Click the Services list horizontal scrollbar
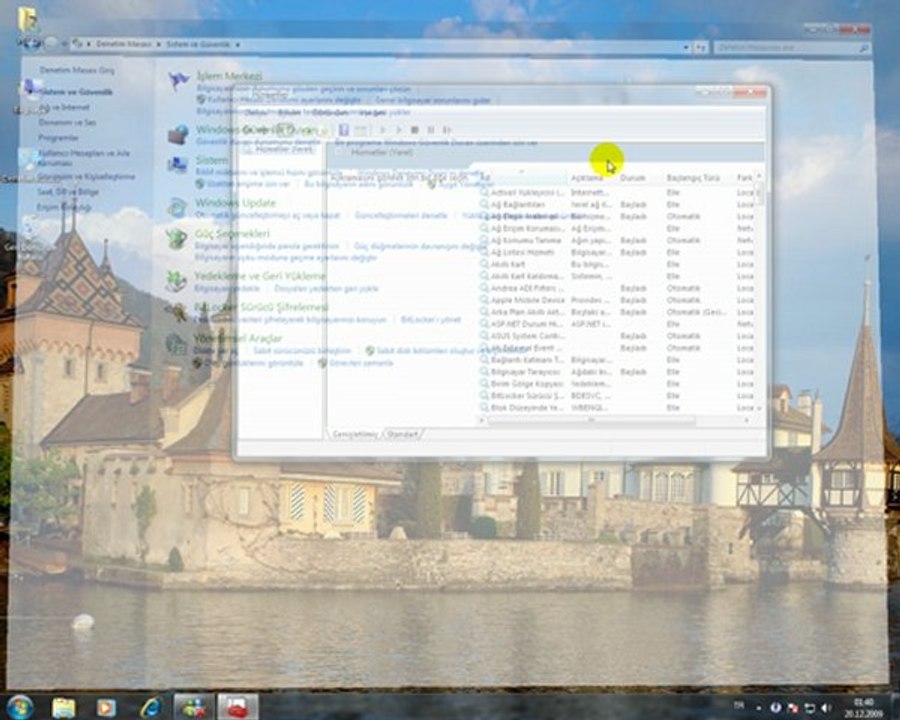 pos(591,421)
